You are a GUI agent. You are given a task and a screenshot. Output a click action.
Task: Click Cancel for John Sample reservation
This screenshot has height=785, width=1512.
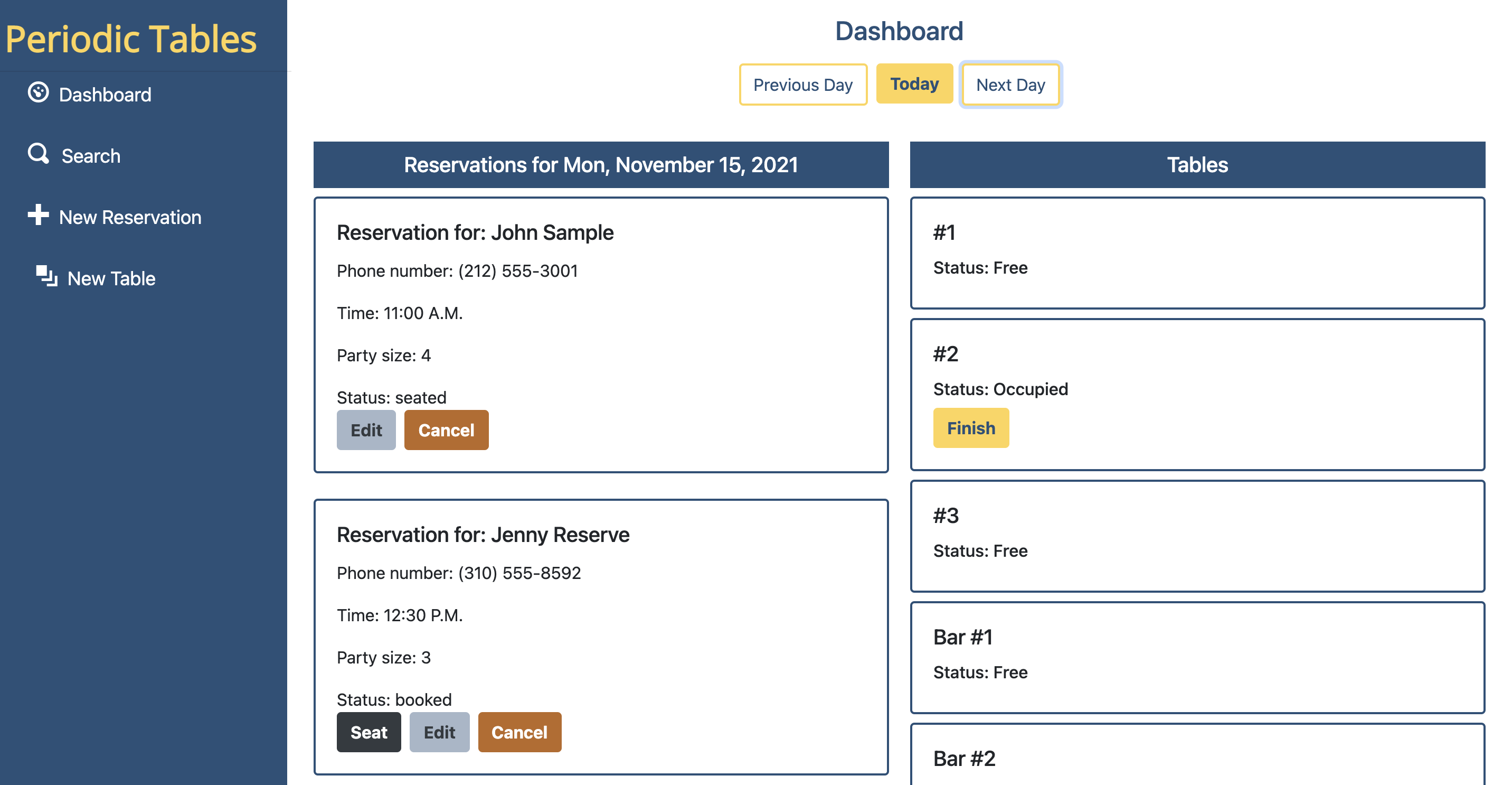click(446, 429)
